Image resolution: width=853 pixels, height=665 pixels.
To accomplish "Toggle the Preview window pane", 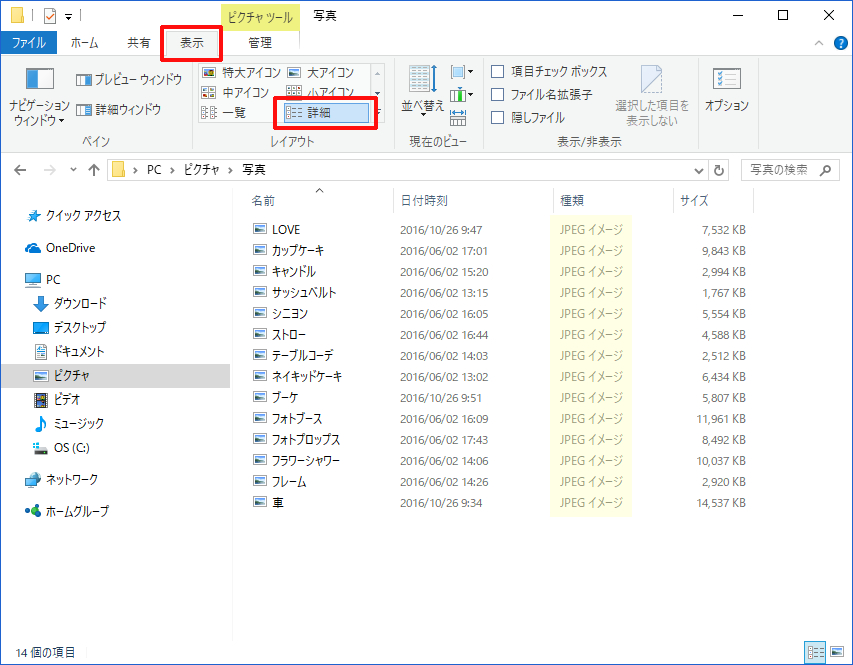I will coord(129,79).
